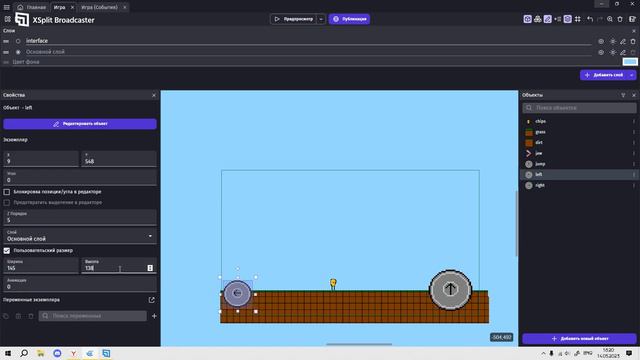Open the hamburger main menu

tap(7, 7)
